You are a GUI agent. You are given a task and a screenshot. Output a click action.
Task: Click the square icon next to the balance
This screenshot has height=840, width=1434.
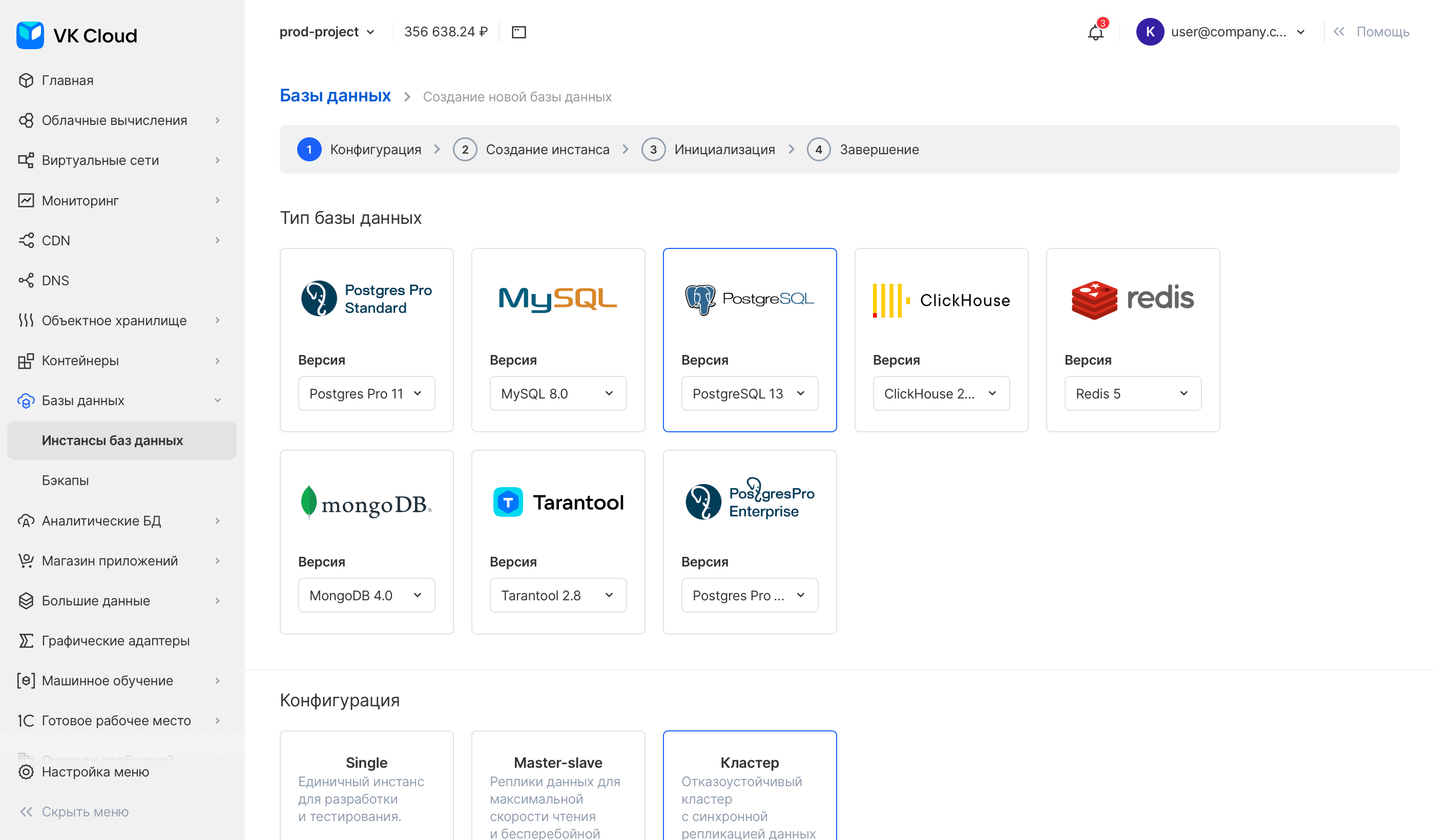point(518,32)
